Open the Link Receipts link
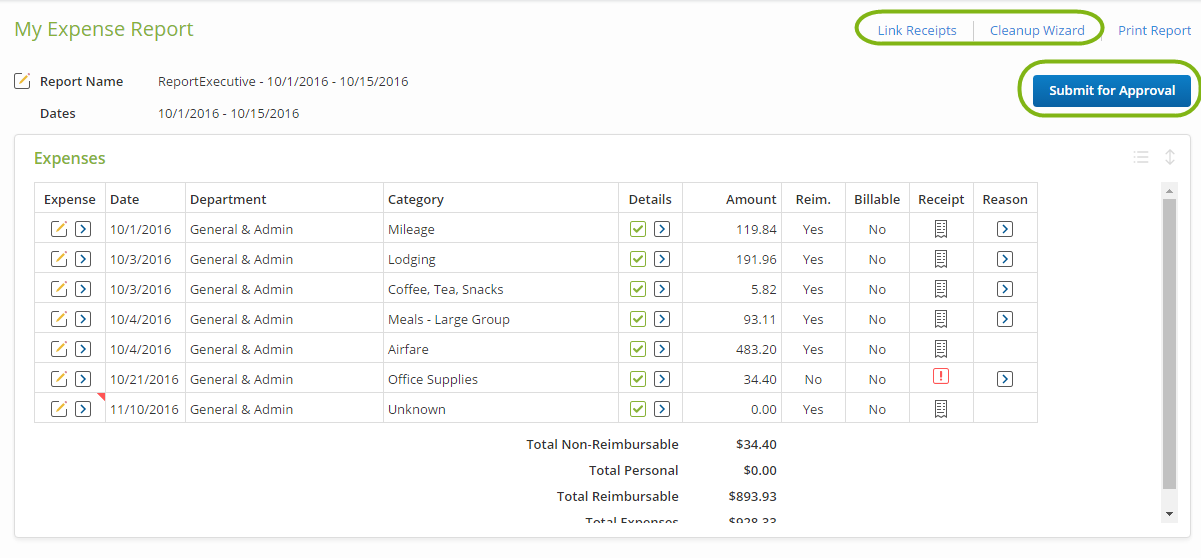The image size is (1201, 558). tap(917, 30)
